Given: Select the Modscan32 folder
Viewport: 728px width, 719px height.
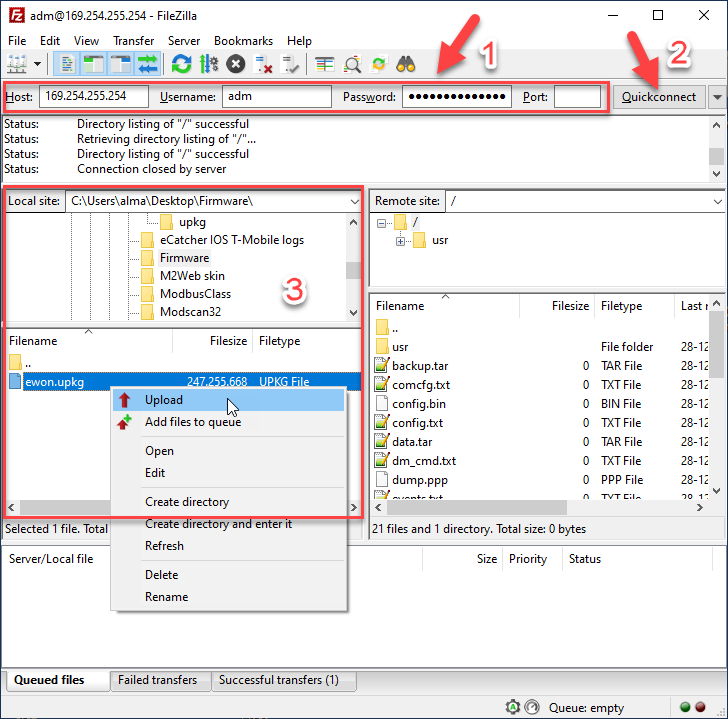Looking at the screenshot, I should 190,312.
